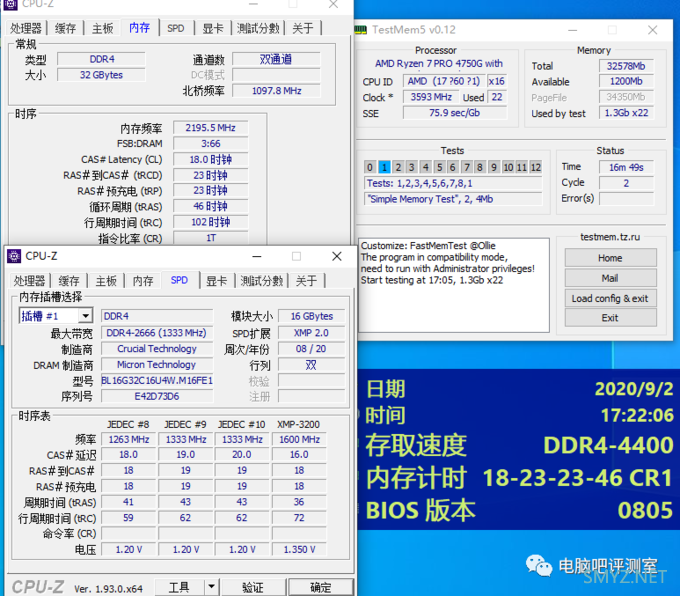The width and height of the screenshot is (680, 596).
Task: Click the 32 GBytes size field
Action: pyautogui.click(x=101, y=75)
